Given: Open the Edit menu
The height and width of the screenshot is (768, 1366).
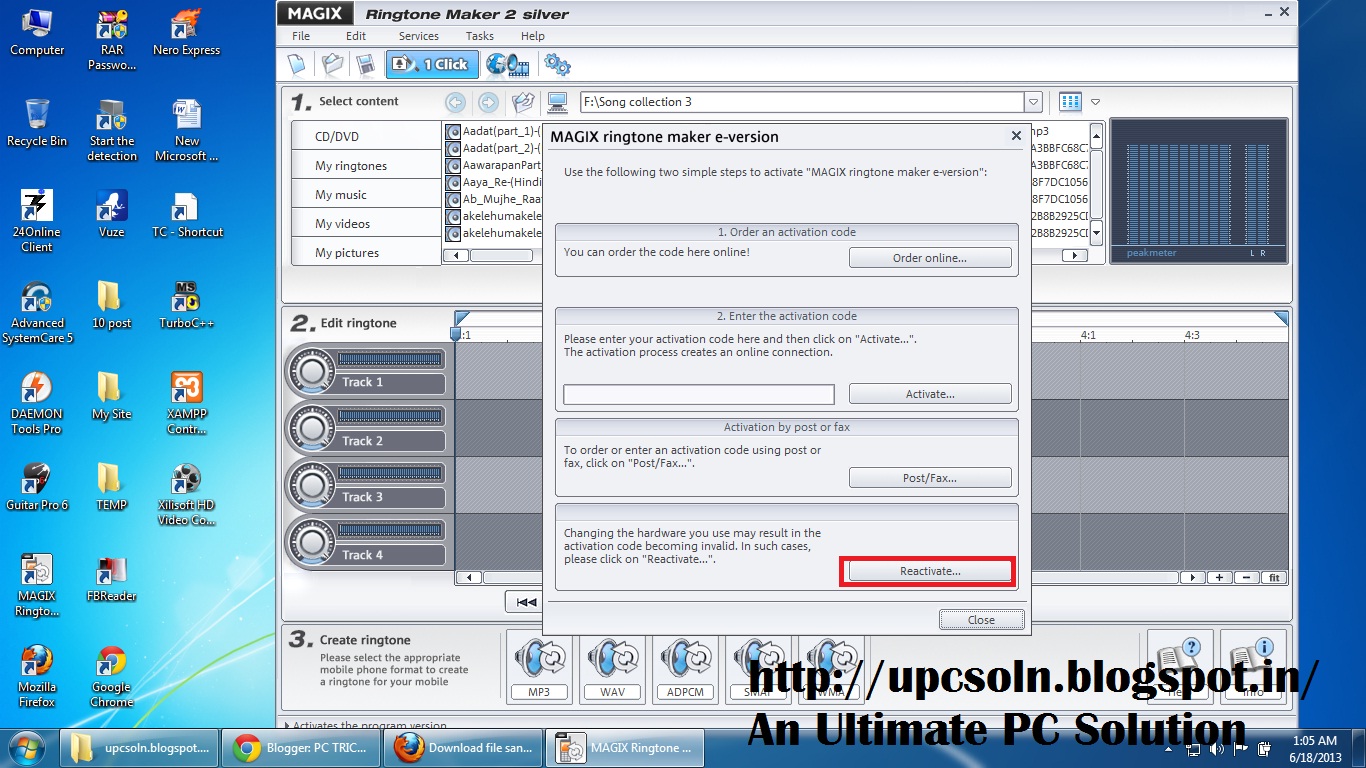Looking at the screenshot, I should click(356, 36).
